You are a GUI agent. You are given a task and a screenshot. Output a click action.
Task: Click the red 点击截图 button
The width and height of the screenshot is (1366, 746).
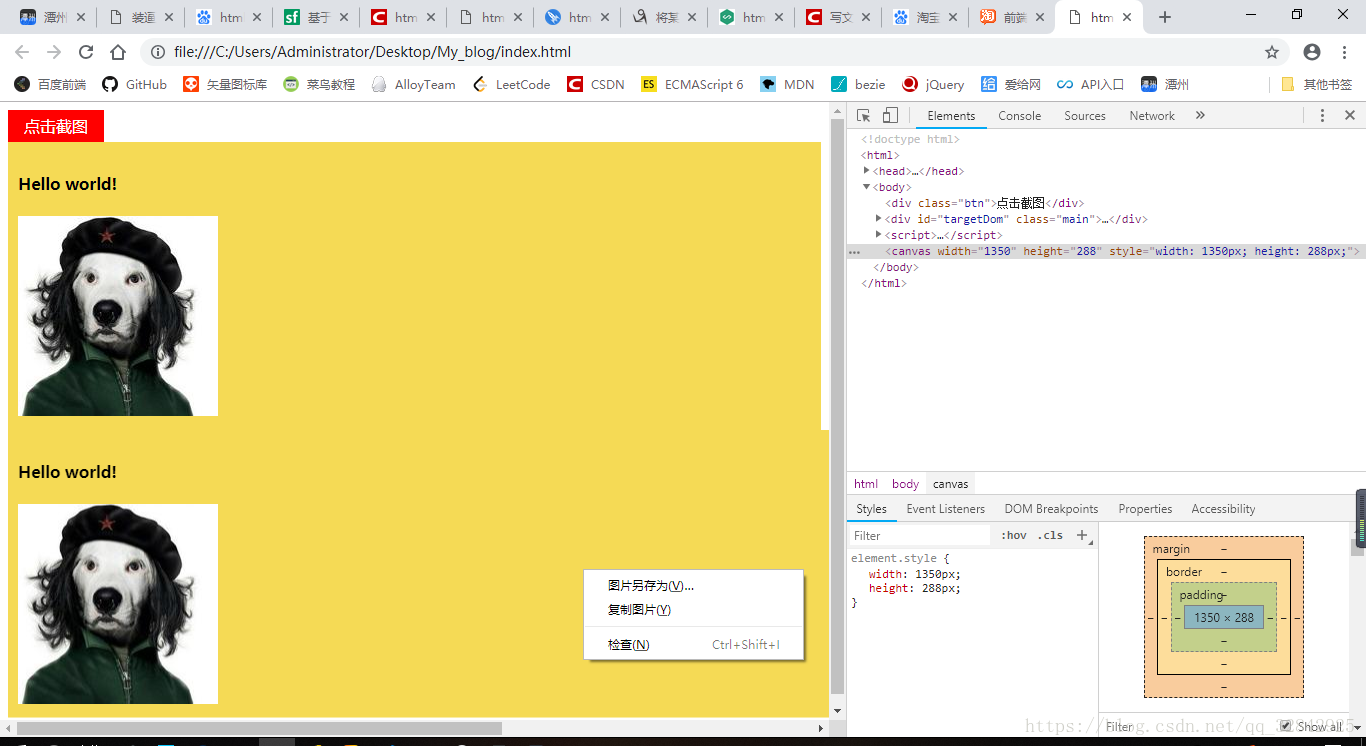(x=56, y=126)
